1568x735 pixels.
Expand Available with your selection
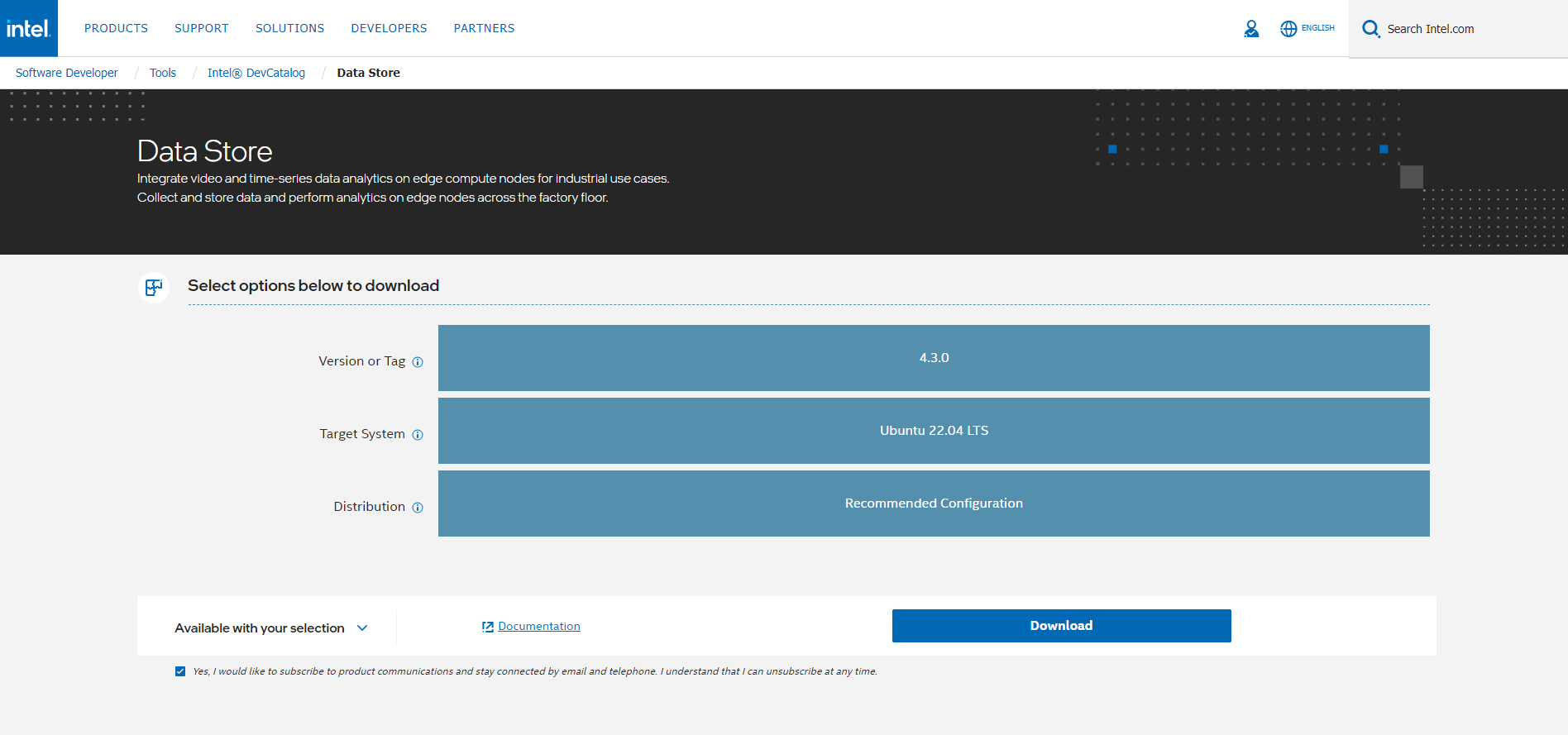(271, 628)
